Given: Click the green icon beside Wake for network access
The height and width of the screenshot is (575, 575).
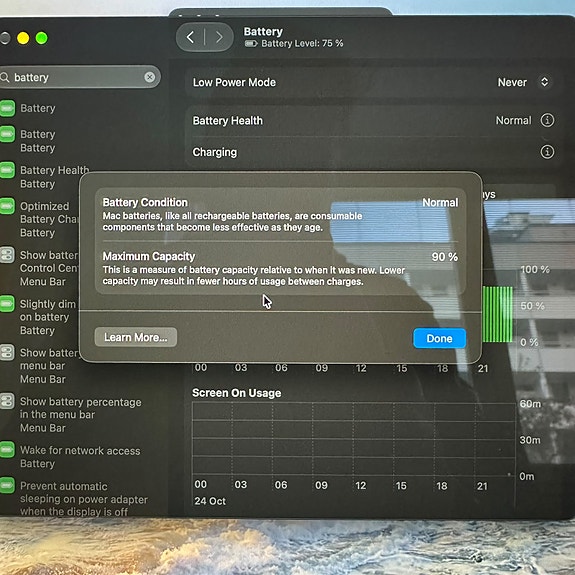Looking at the screenshot, I should coord(7,450).
